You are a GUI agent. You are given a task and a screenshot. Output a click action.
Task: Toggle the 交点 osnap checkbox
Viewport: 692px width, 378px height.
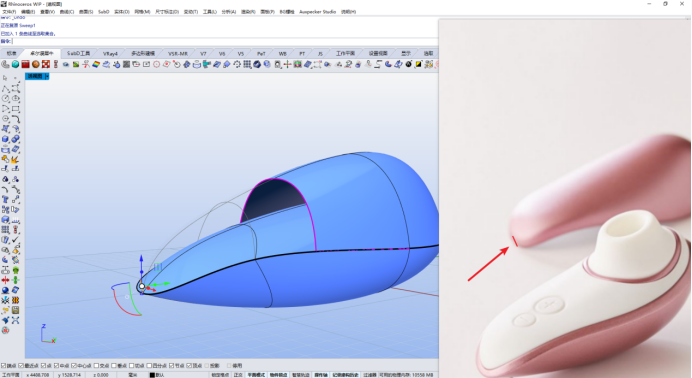(96, 366)
